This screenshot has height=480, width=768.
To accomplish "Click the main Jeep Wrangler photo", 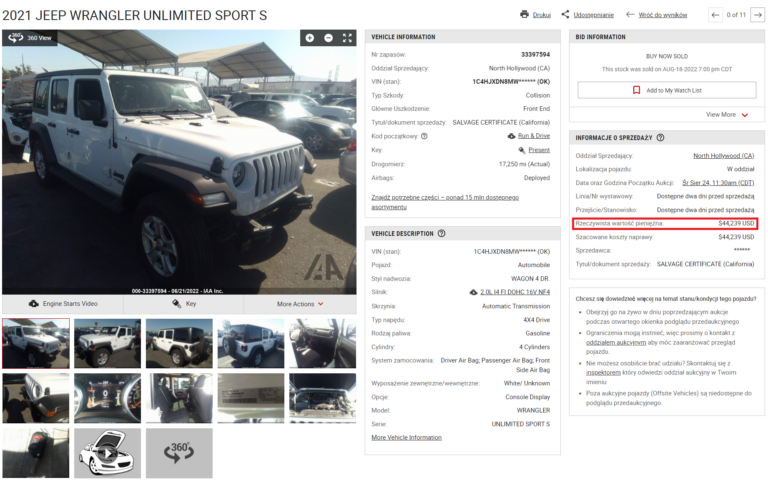I will 179,162.
